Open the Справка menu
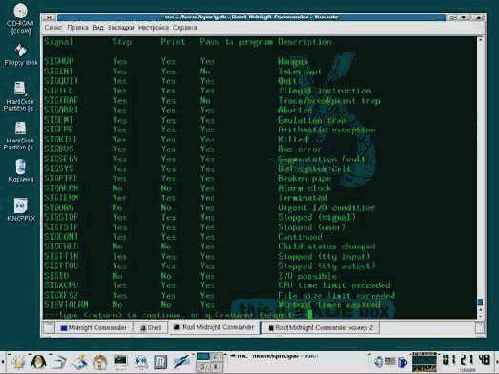The image size is (499, 374). click(x=185, y=28)
